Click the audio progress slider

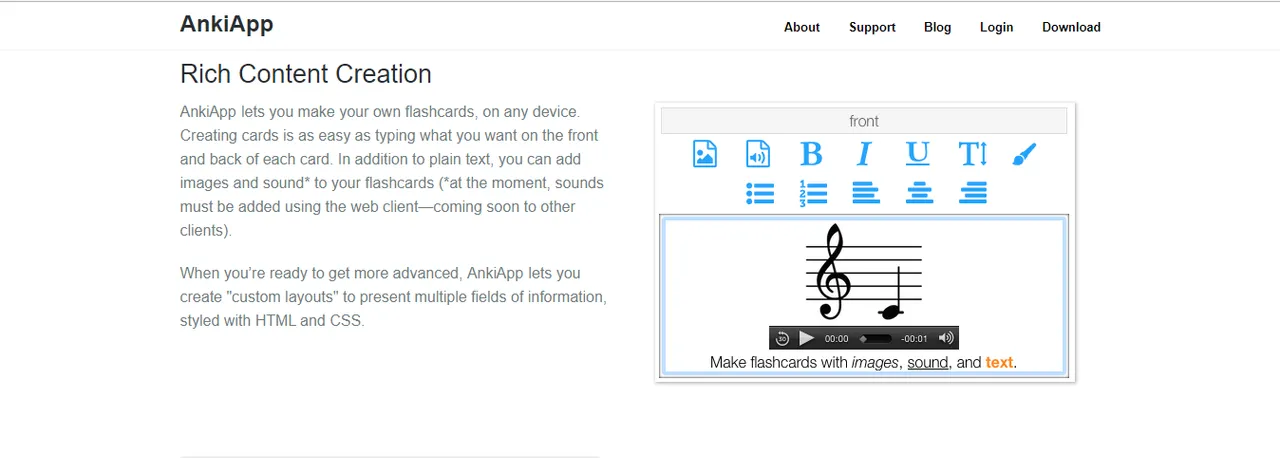click(x=875, y=338)
